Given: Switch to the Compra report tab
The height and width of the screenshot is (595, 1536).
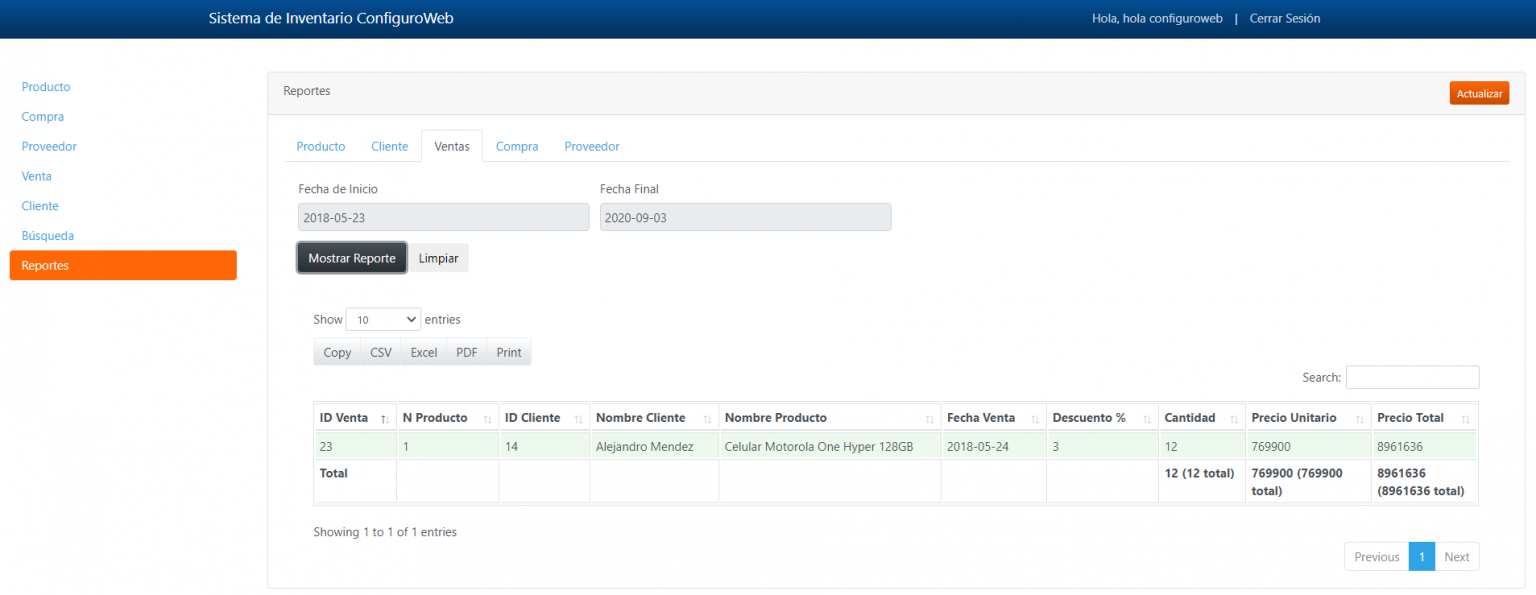Looking at the screenshot, I should tap(517, 146).
